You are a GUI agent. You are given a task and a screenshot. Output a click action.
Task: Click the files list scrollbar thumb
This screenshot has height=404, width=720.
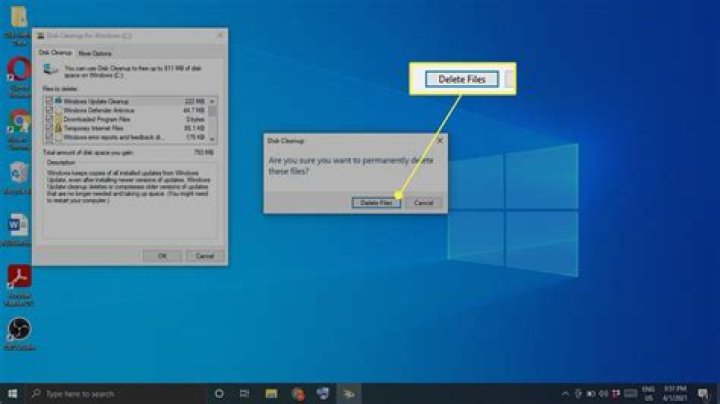(212, 111)
